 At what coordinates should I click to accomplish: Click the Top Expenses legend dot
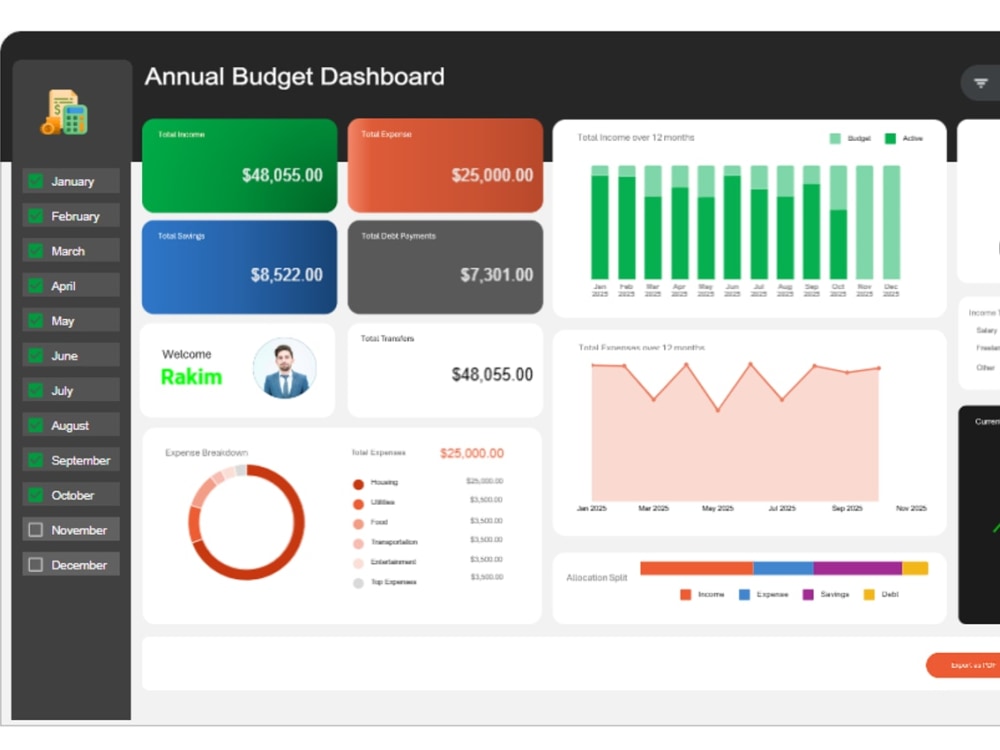tap(358, 583)
